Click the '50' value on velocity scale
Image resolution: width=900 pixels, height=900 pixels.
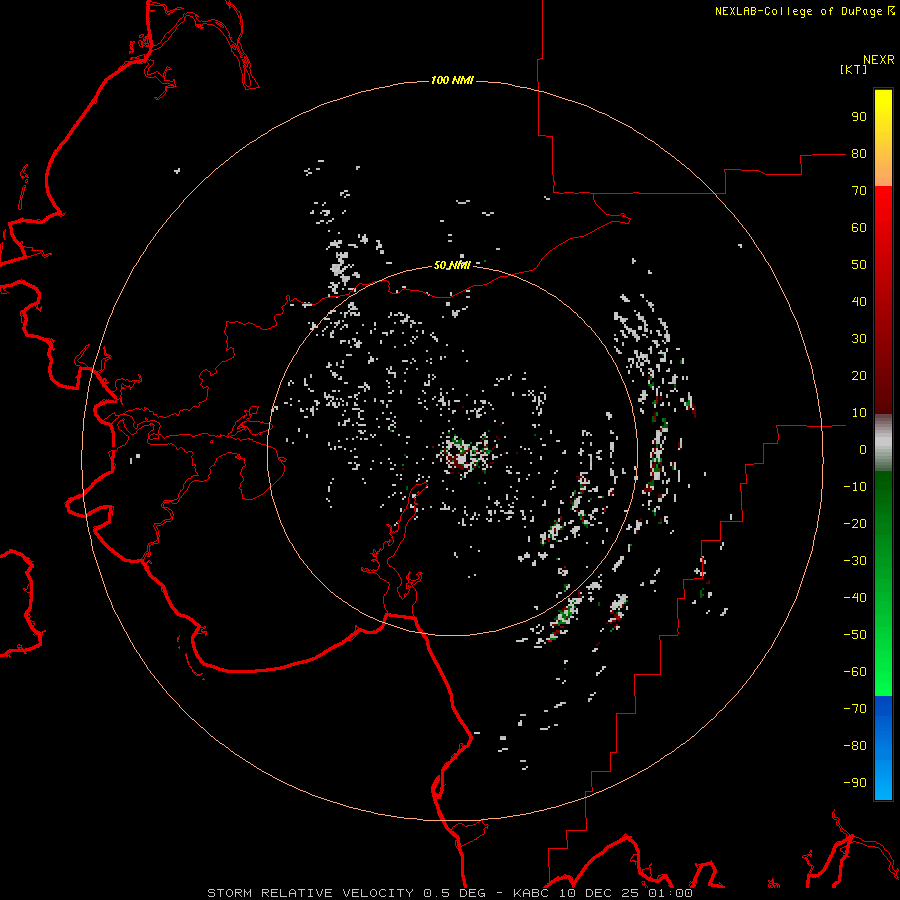(x=859, y=265)
